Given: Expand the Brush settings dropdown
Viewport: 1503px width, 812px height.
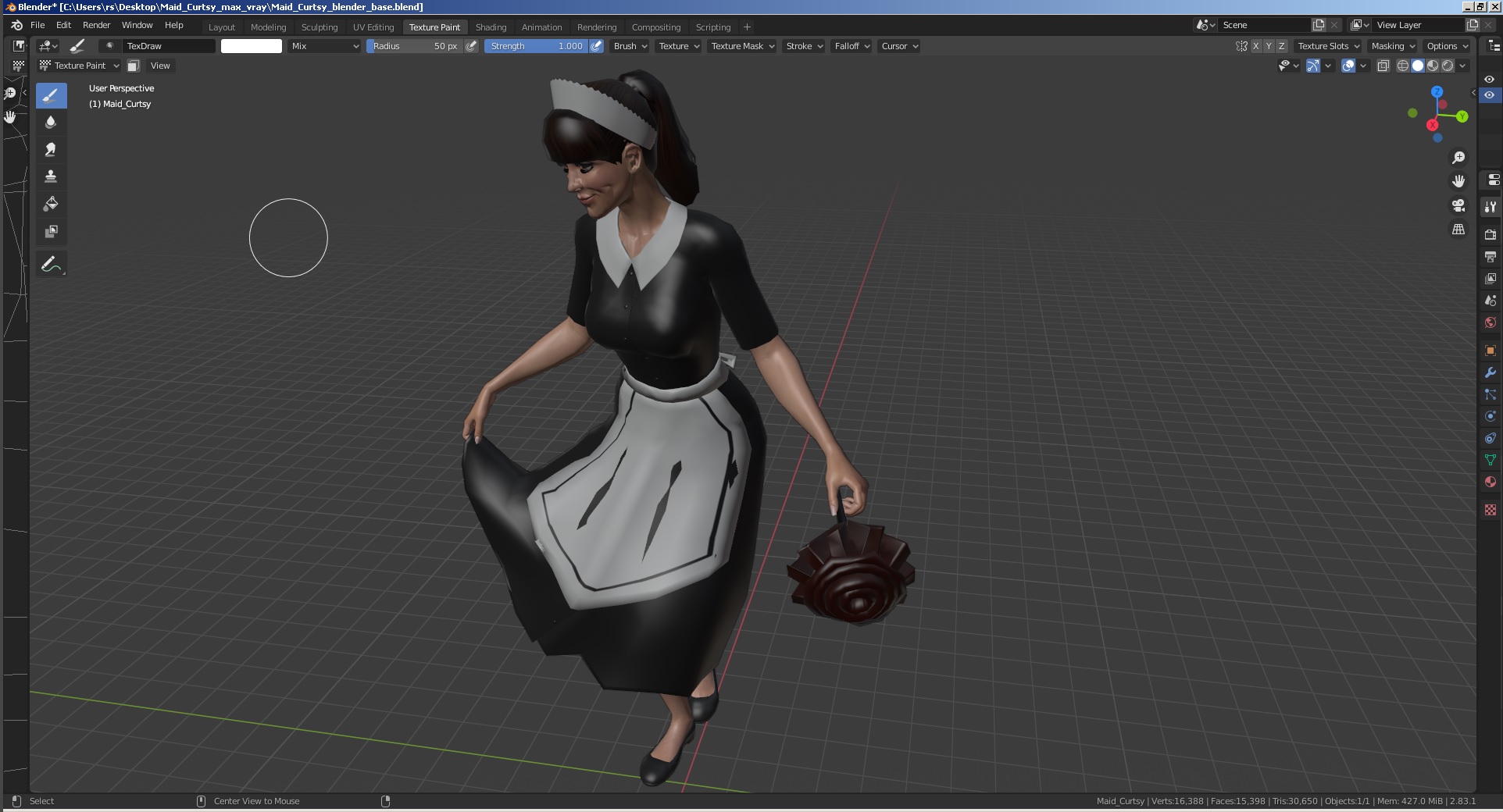Looking at the screenshot, I should click(630, 46).
